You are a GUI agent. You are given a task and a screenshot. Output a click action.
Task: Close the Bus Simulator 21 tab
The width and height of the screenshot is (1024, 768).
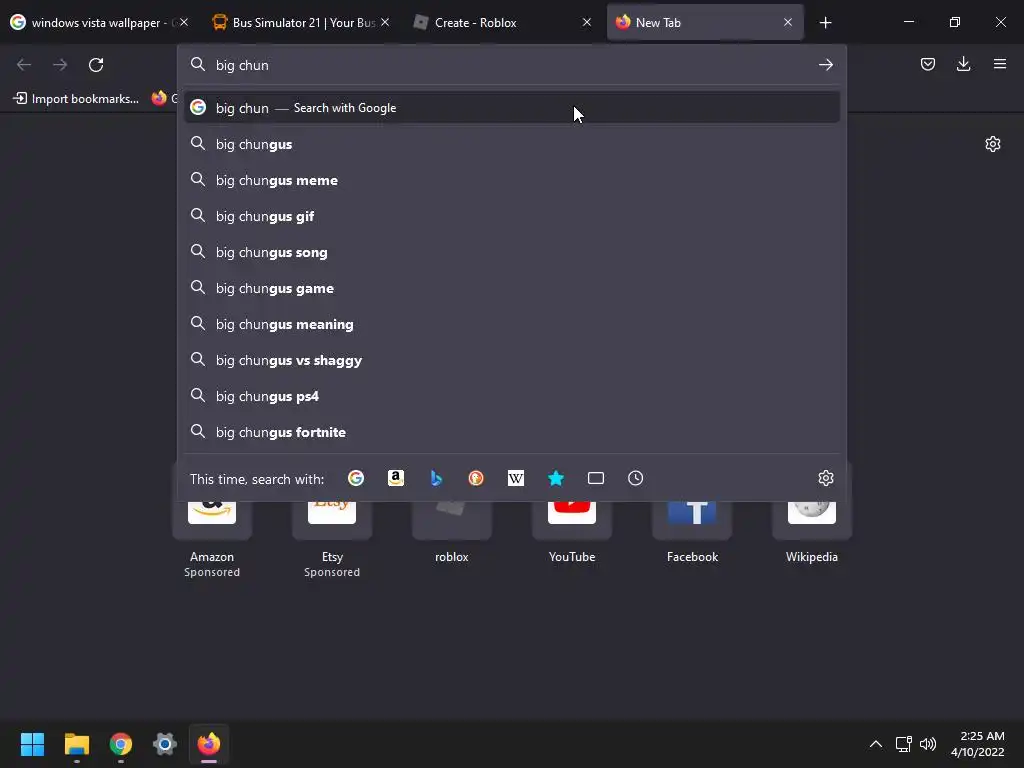pos(385,22)
